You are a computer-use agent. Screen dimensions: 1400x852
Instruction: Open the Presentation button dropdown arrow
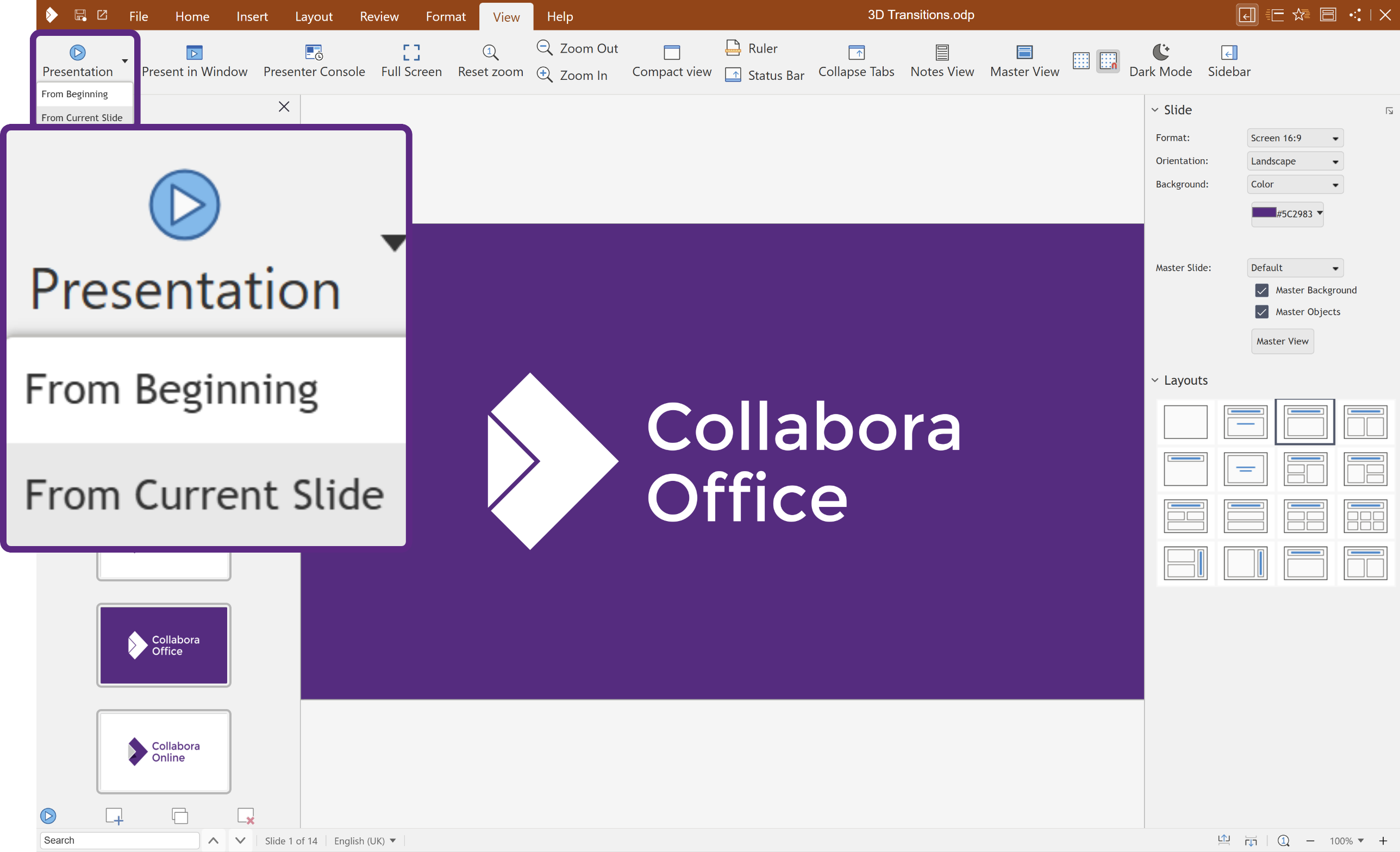[124, 61]
